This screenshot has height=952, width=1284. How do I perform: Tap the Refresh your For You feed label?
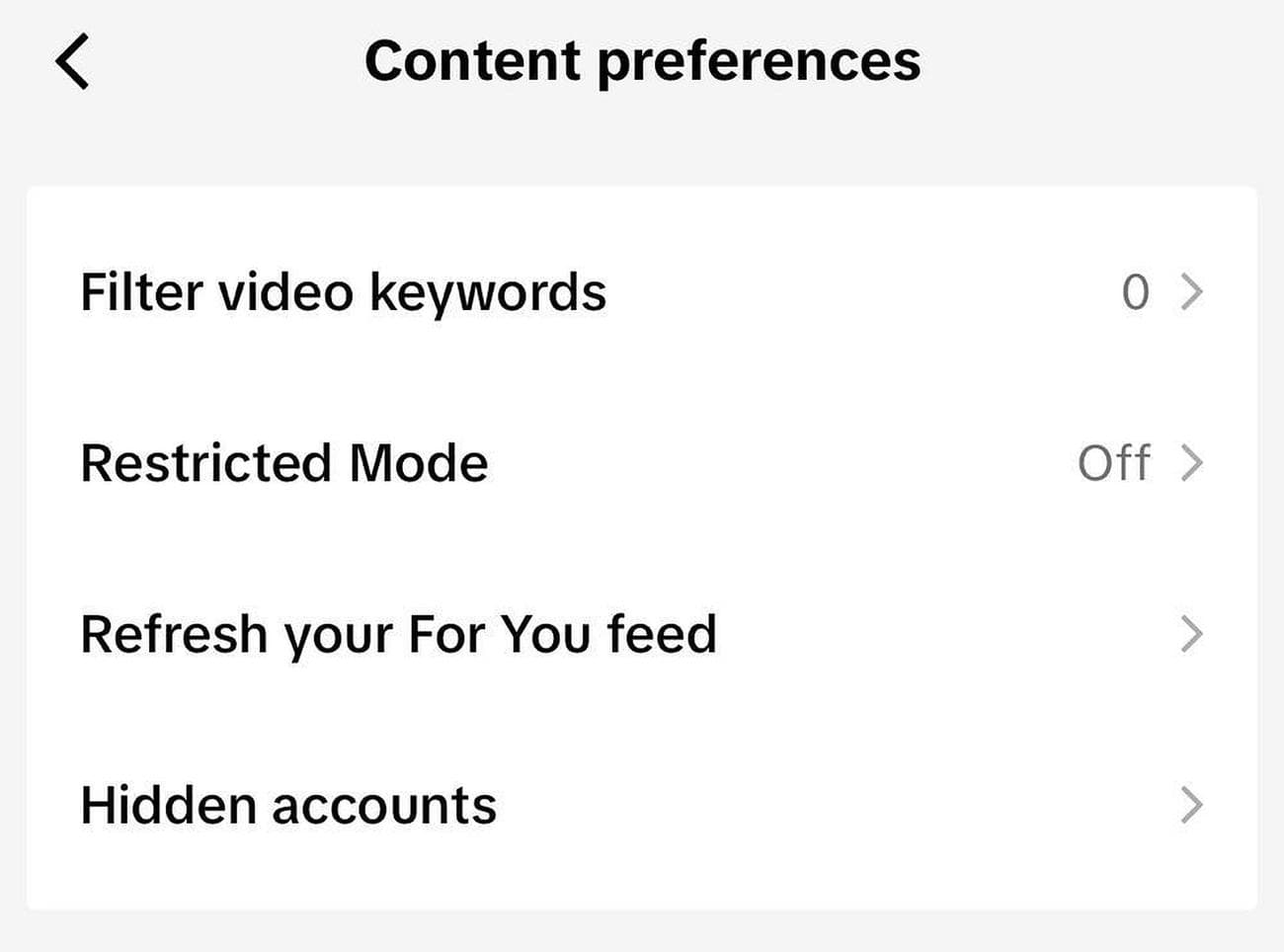coord(398,634)
